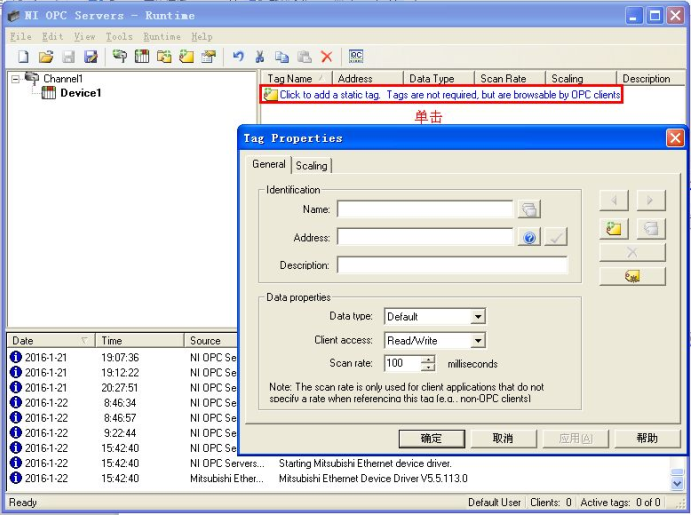
Task: Click the Properties toolbar icon
Action: pos(208,56)
